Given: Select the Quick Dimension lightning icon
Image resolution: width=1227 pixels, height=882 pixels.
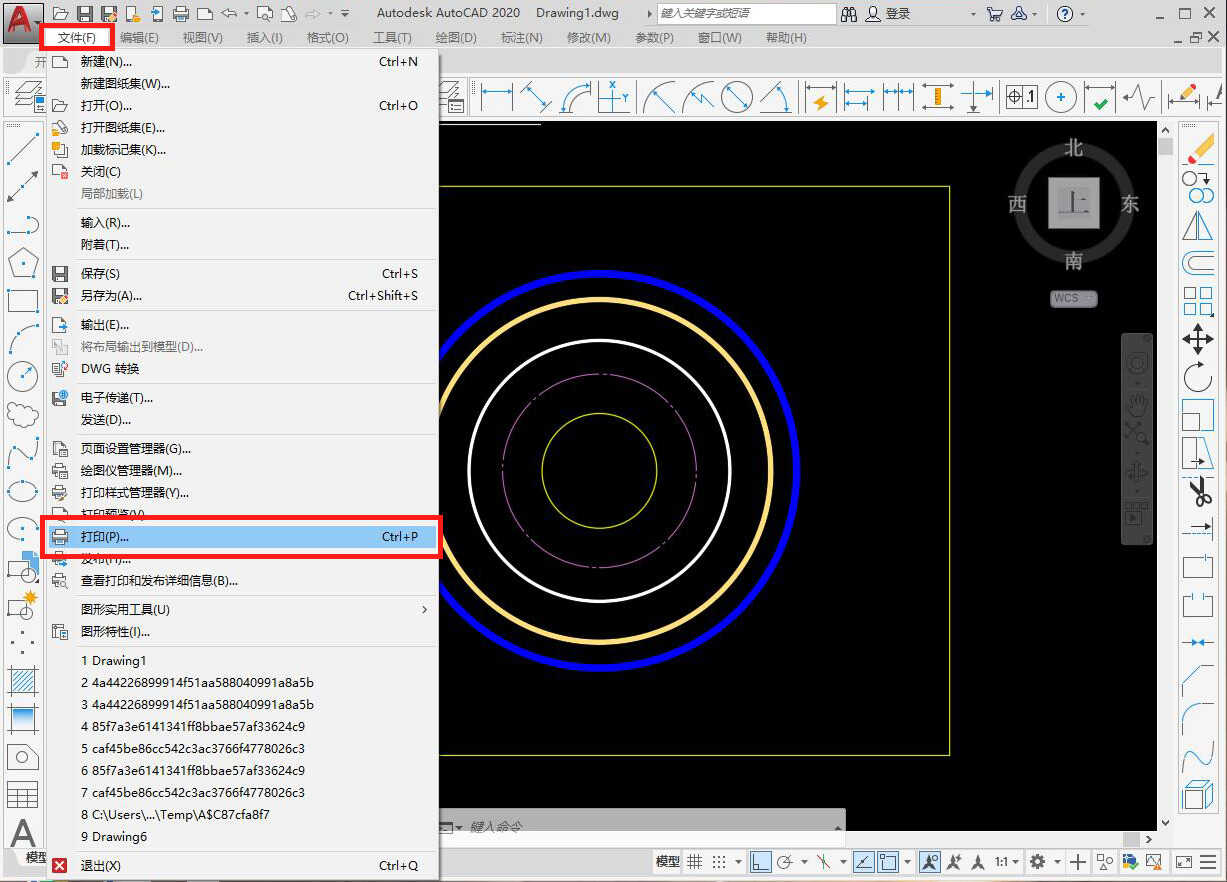Looking at the screenshot, I should tap(820, 99).
